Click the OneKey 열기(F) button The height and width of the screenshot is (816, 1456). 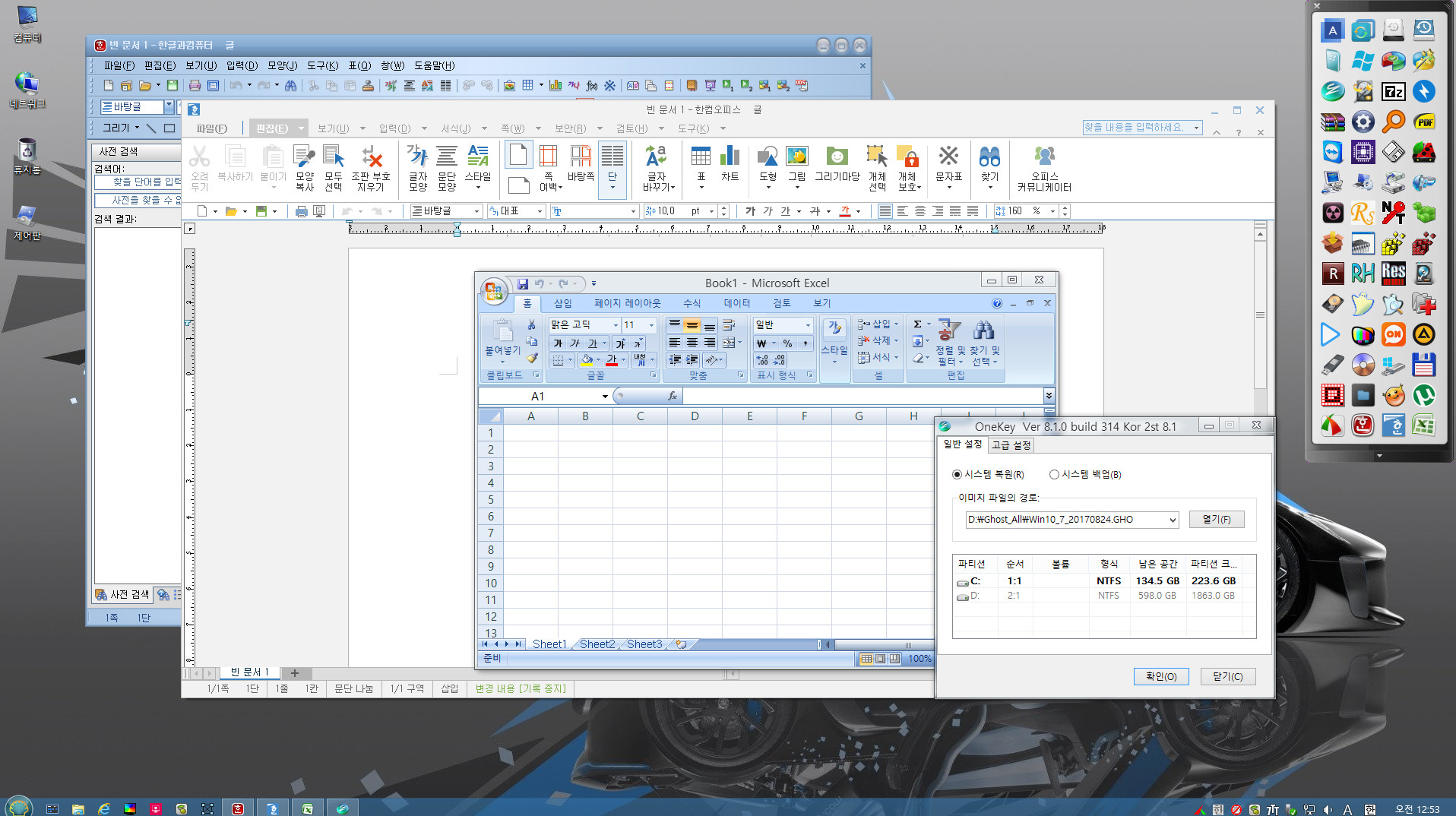[1217, 520]
